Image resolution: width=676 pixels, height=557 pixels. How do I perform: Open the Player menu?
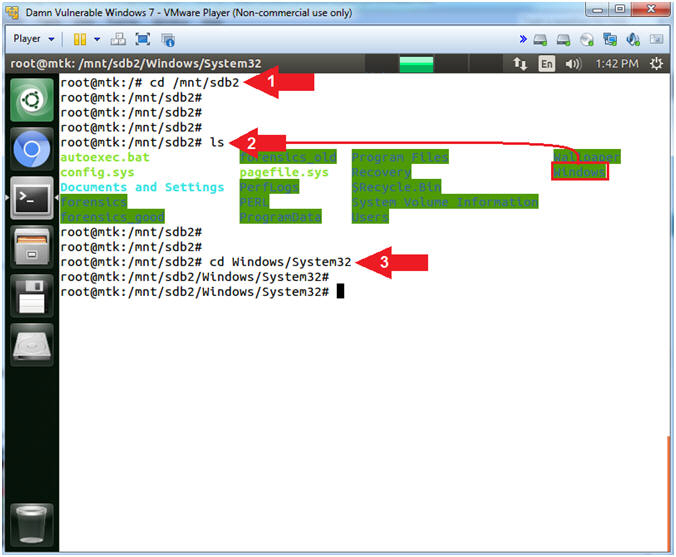[27, 39]
